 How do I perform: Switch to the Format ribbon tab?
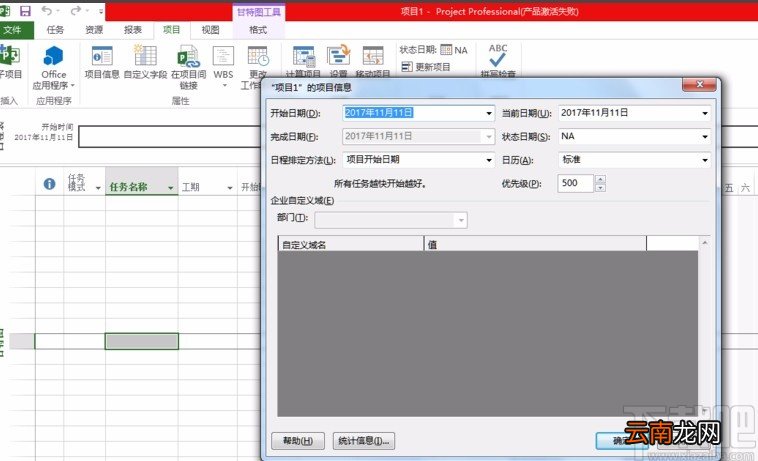(x=258, y=30)
